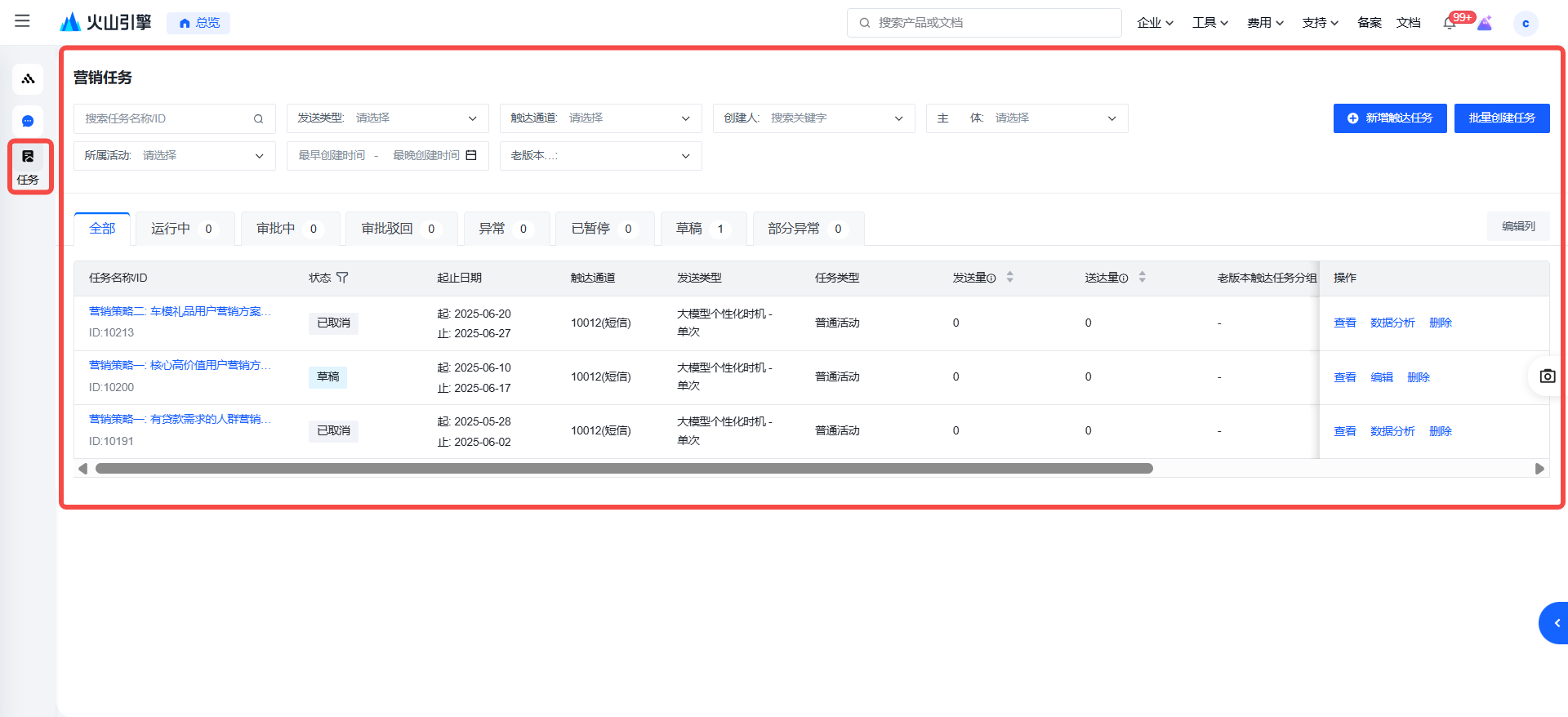Open the hamburger menu at top left
This screenshot has width=1568, height=717.
pos(22,21)
